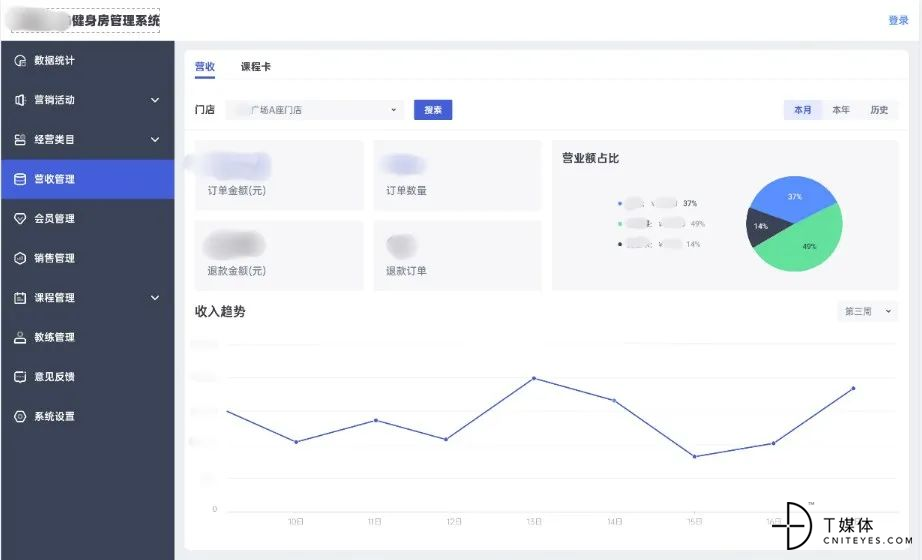
Task: Click the 营收管理 database icon
Action: (20, 179)
